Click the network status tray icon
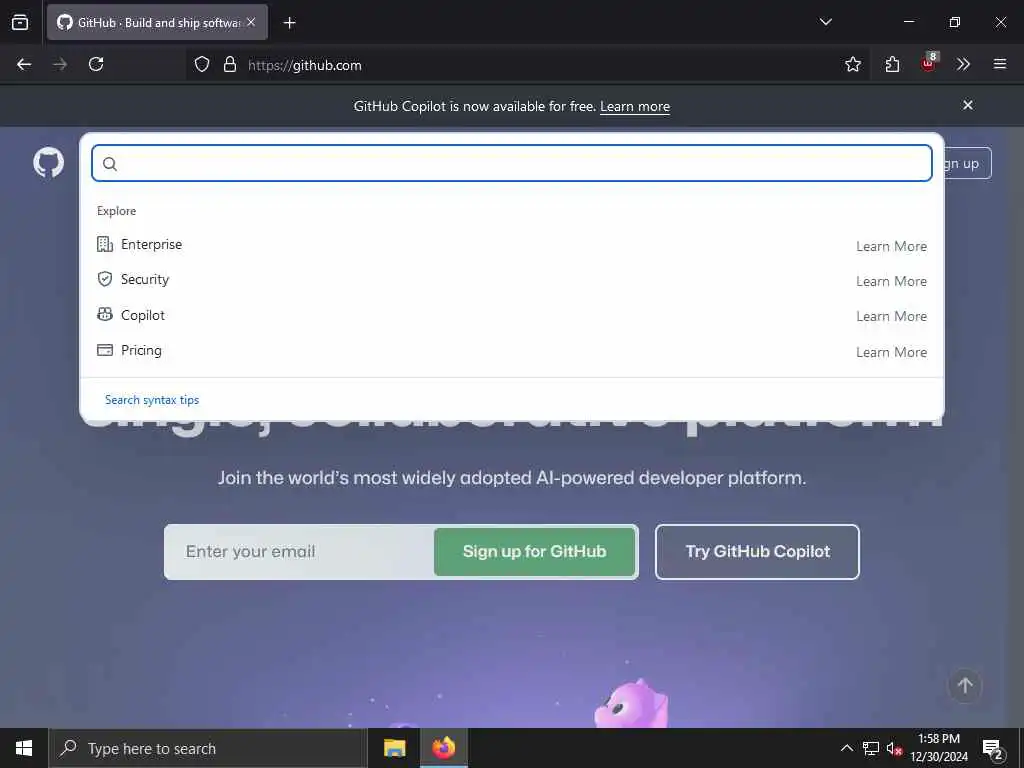 (x=871, y=748)
